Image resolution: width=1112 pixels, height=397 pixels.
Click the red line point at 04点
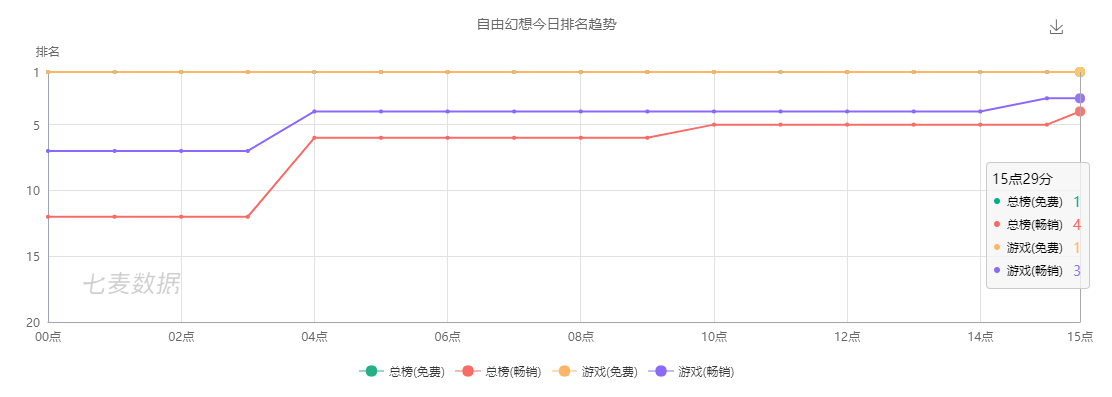[x=314, y=138]
